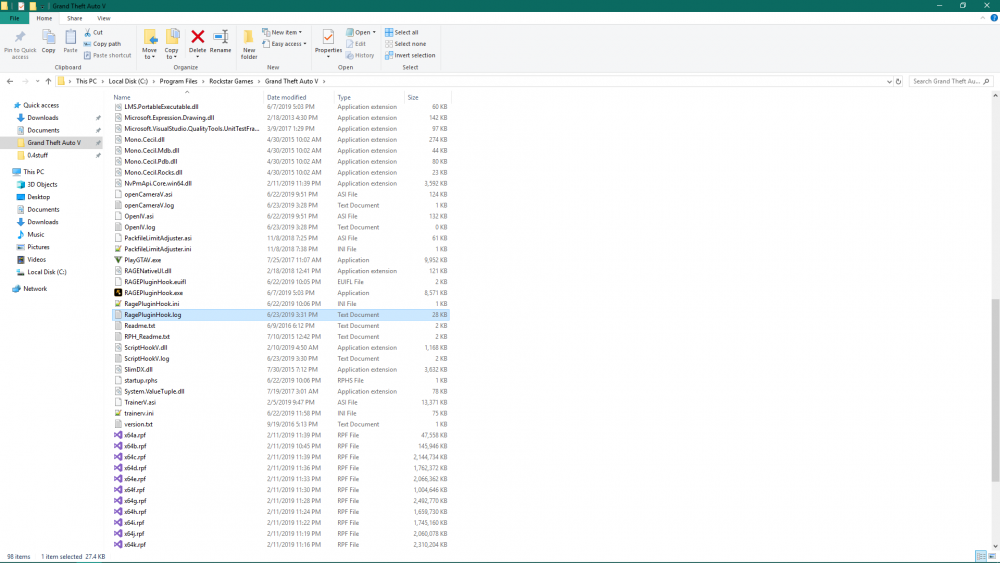Click the Rename icon in Organize group
Screen dimensions: 1000x563
[220, 40]
